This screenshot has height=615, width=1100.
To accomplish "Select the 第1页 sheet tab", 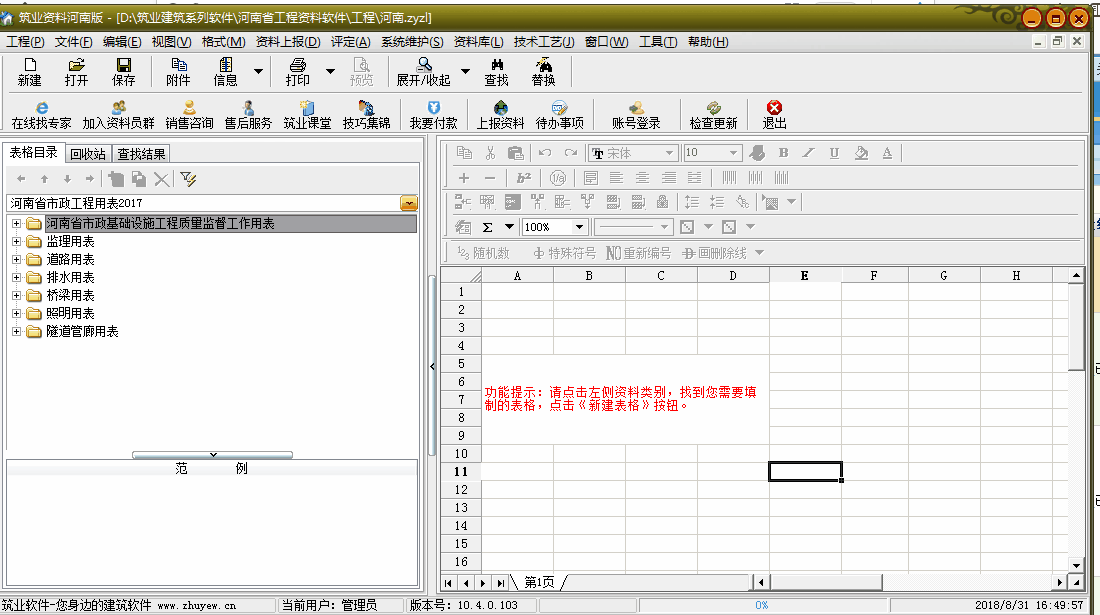I will [x=538, y=582].
